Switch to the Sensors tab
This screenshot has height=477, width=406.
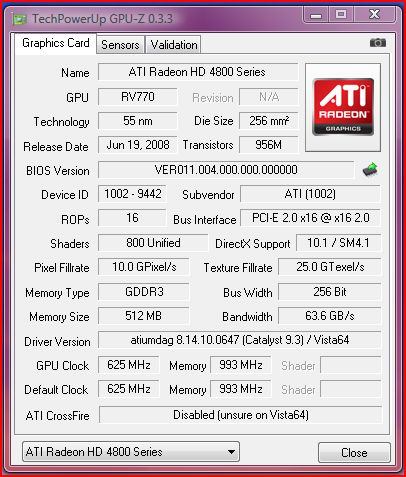click(120, 45)
